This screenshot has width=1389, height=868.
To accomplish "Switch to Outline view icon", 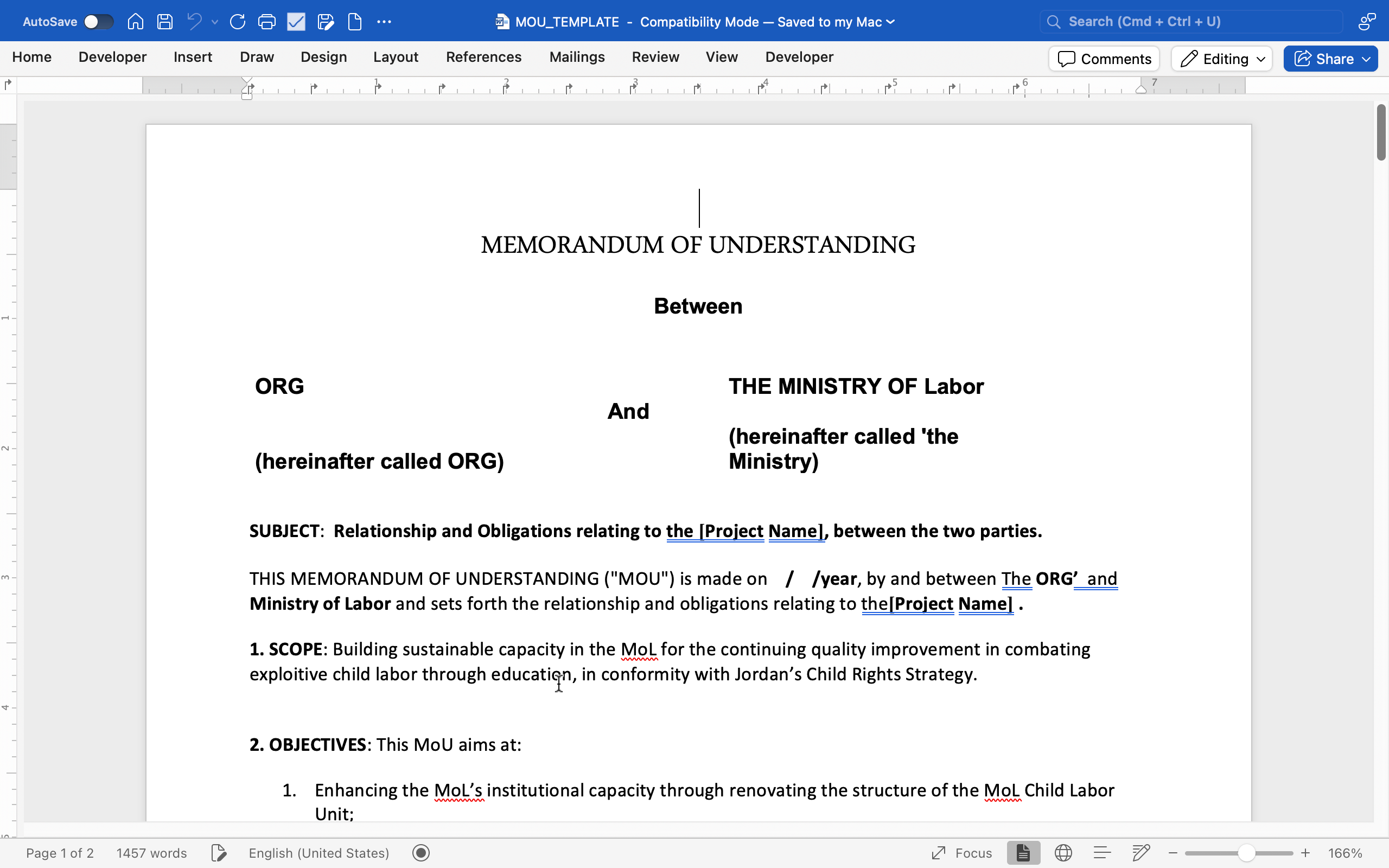I will tap(1102, 852).
